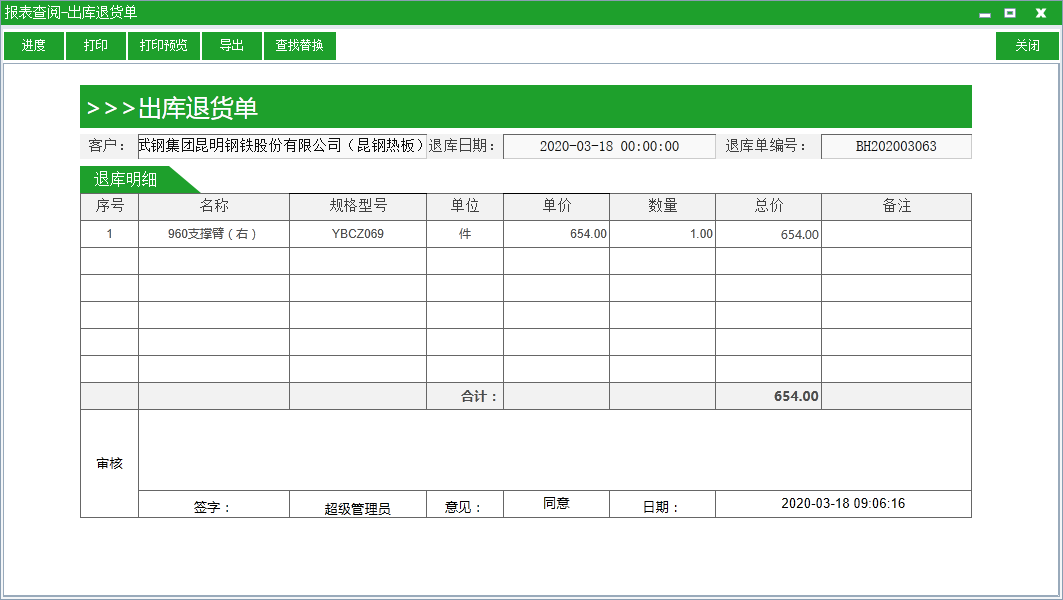Click the 退库日期 date field
The width and height of the screenshot is (1063, 600).
[x=609, y=146]
